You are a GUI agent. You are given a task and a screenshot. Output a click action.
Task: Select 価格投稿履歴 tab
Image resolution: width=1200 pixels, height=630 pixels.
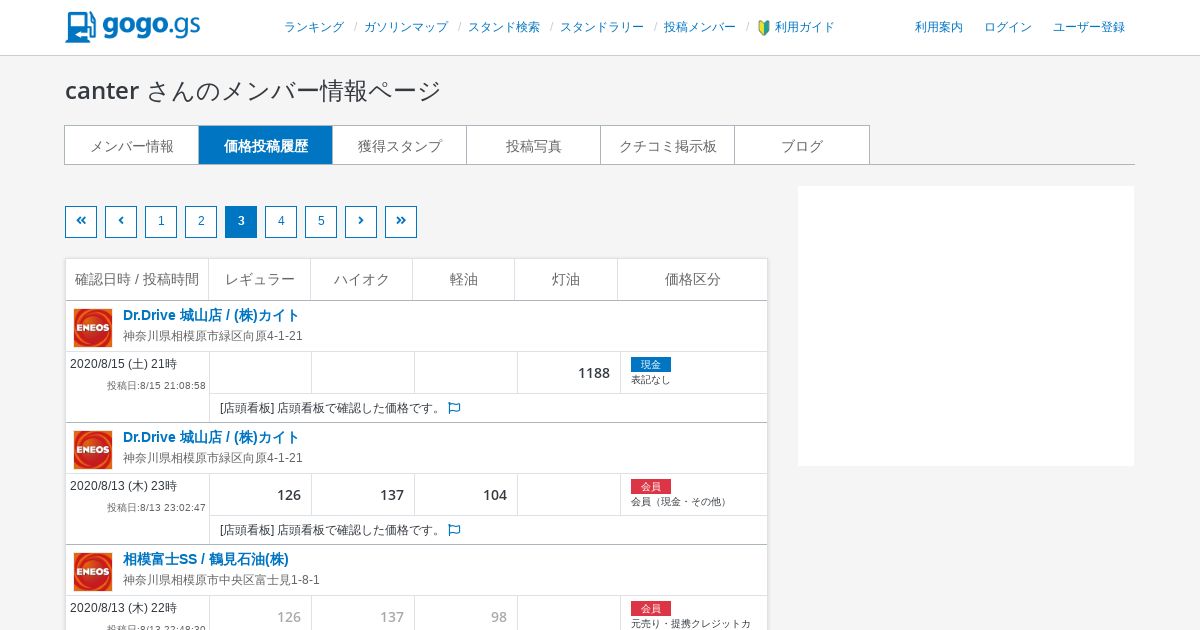point(266,145)
